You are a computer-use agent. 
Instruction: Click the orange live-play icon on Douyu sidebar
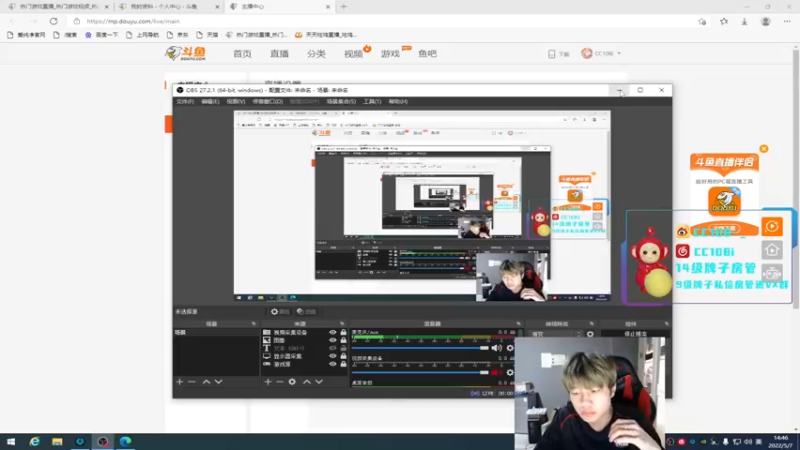click(772, 227)
